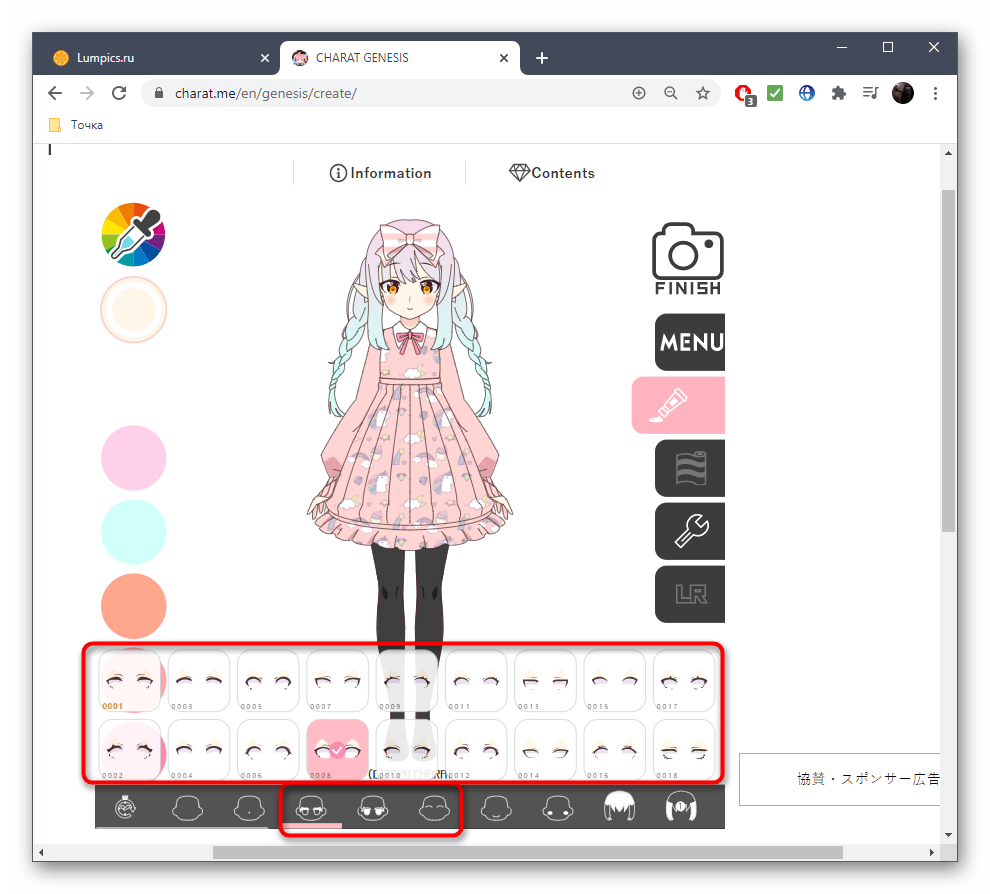
Task: Pick eye style 0014
Action: 545,750
